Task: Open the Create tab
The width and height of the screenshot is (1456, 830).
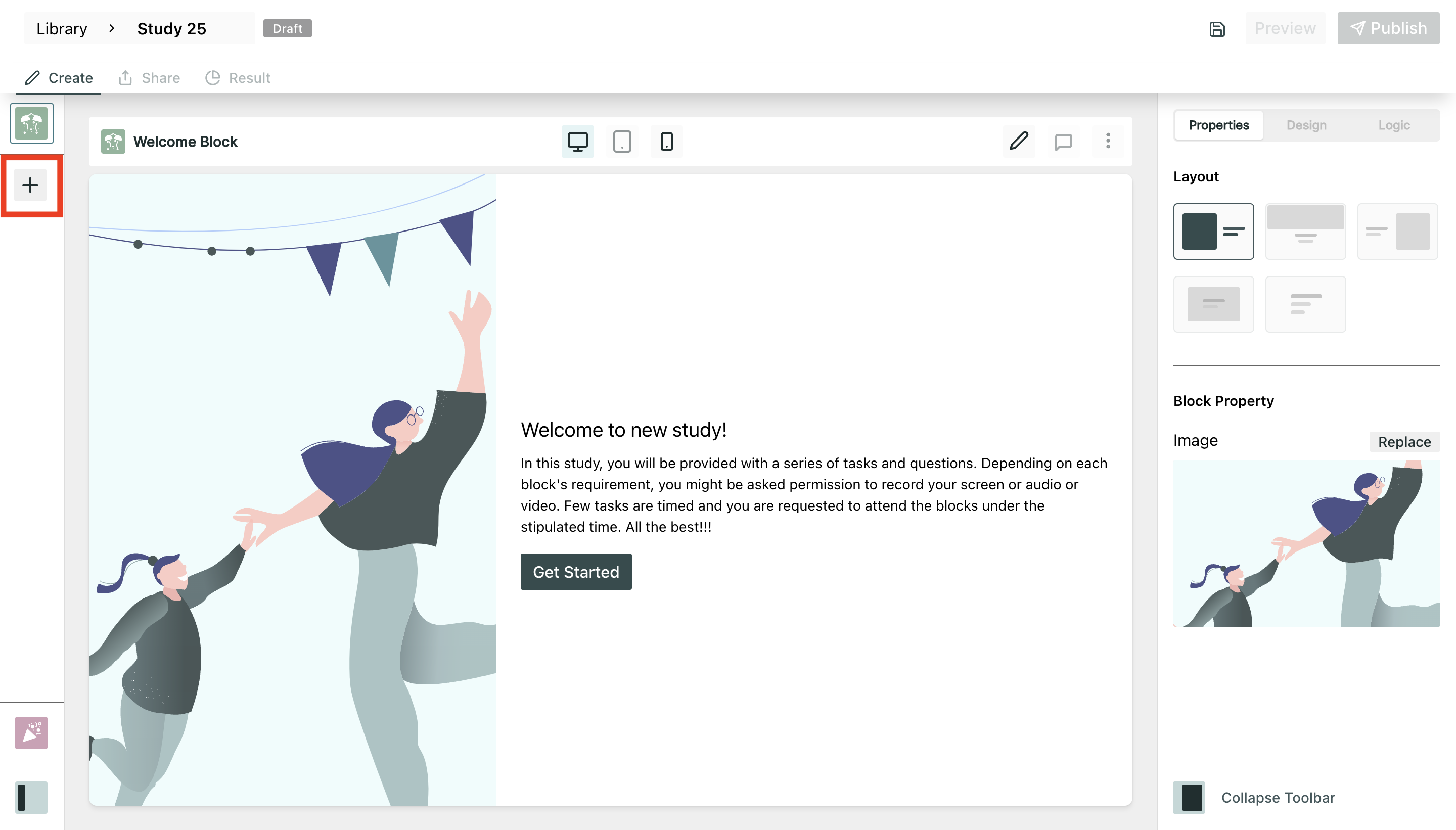Action: pos(59,78)
